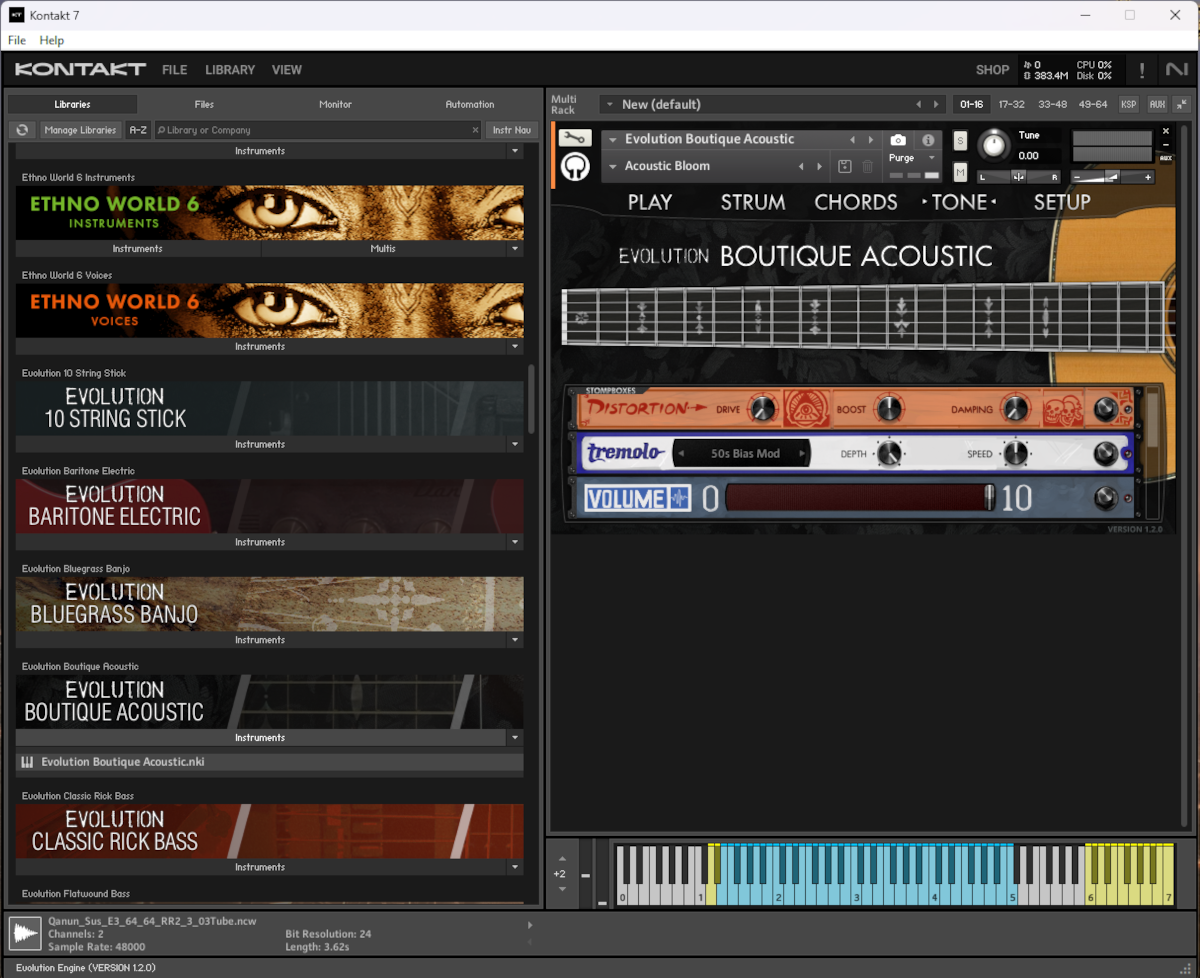
Task: Toggle the Volume pedal power switch
Action: 1105,497
